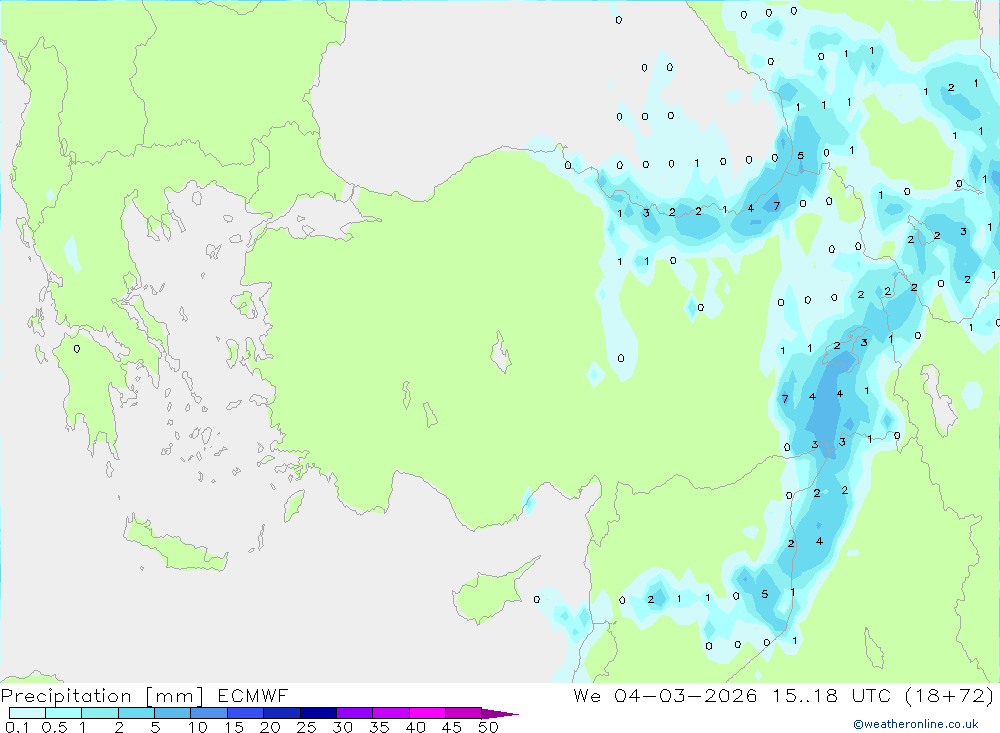1000x733 pixels.
Task: Click the 0.5–1 mm legend color swatch
Action: (x=64, y=713)
